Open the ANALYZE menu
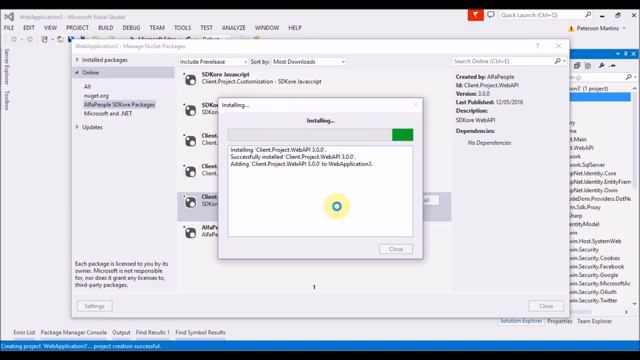The width and height of the screenshot is (640, 360). tap(233, 28)
